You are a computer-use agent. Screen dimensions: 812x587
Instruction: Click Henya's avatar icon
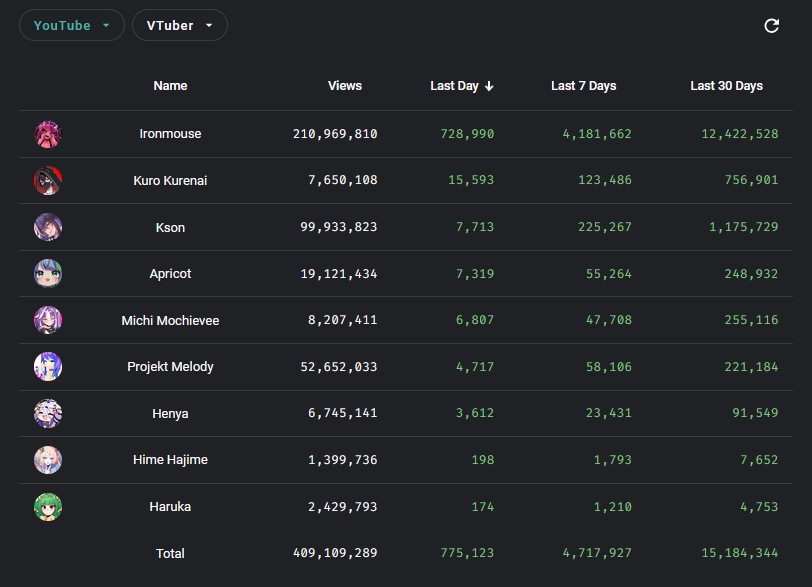point(48,413)
